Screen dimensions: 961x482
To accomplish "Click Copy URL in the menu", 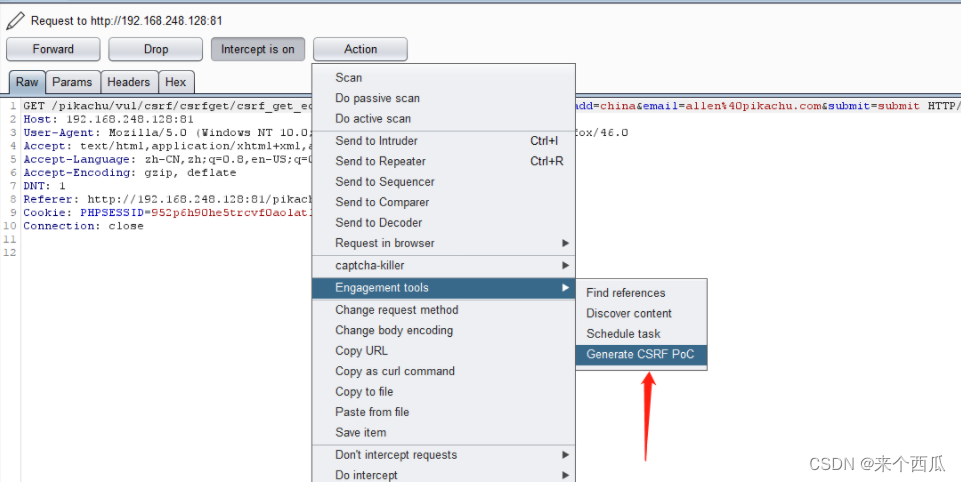I will point(444,351).
